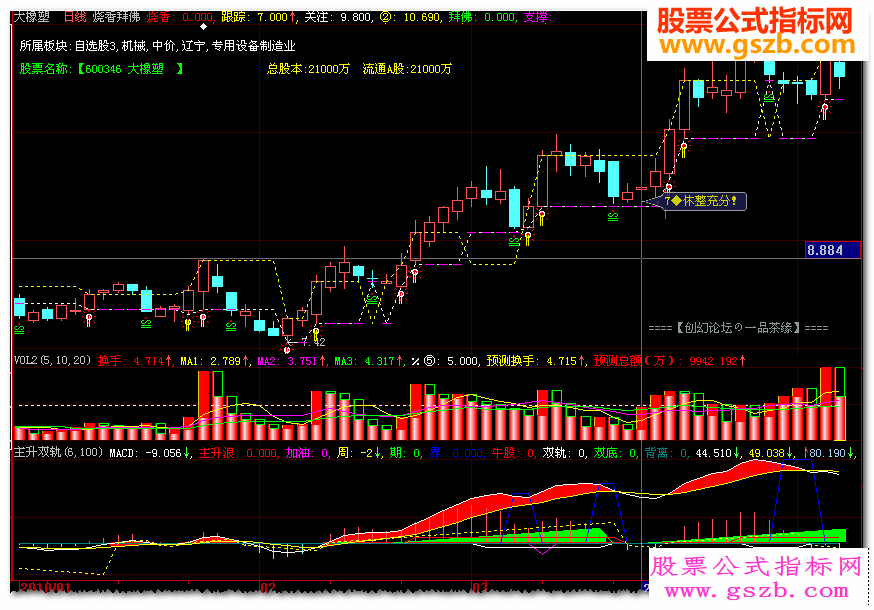The image size is (874, 610).
Task: Click the 烧香: 0.000 indicator value
Action: click(x=179, y=17)
